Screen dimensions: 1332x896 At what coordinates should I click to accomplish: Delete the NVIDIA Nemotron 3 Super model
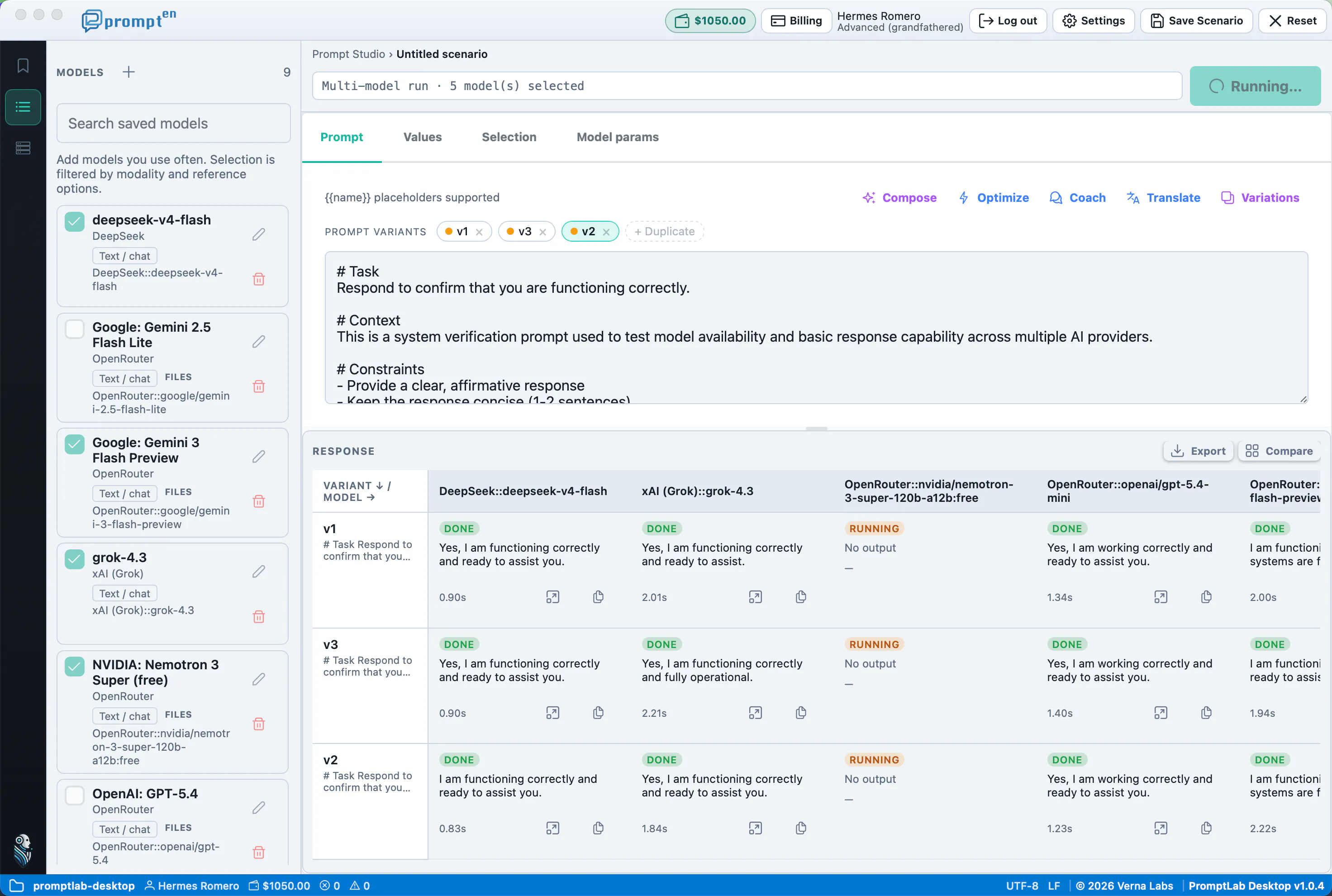[259, 724]
